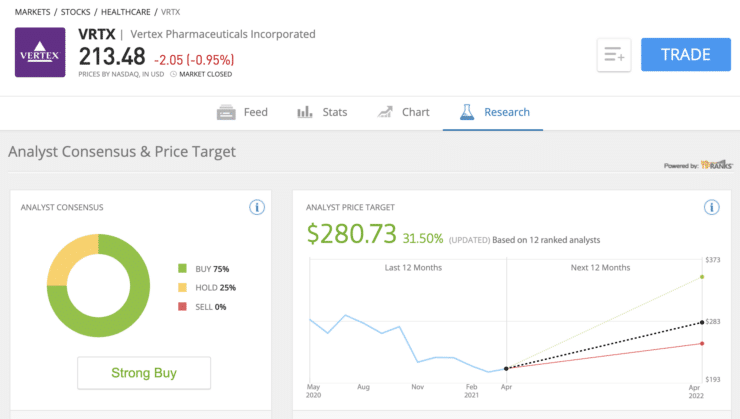Click the BUY 75% legend label
740x419 pixels.
point(212,269)
